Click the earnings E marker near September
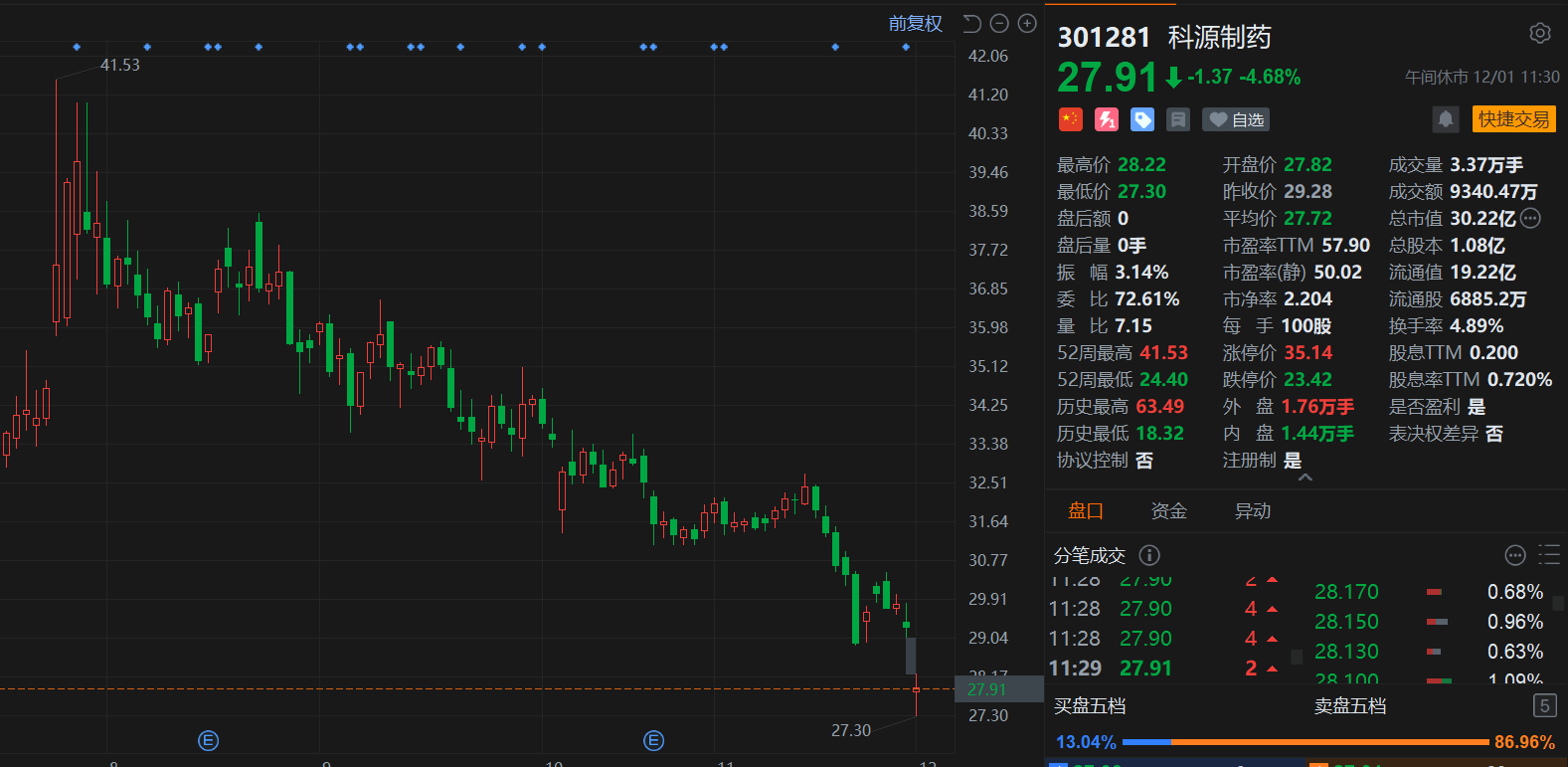Screen dimensions: 1568x767 click(208, 740)
